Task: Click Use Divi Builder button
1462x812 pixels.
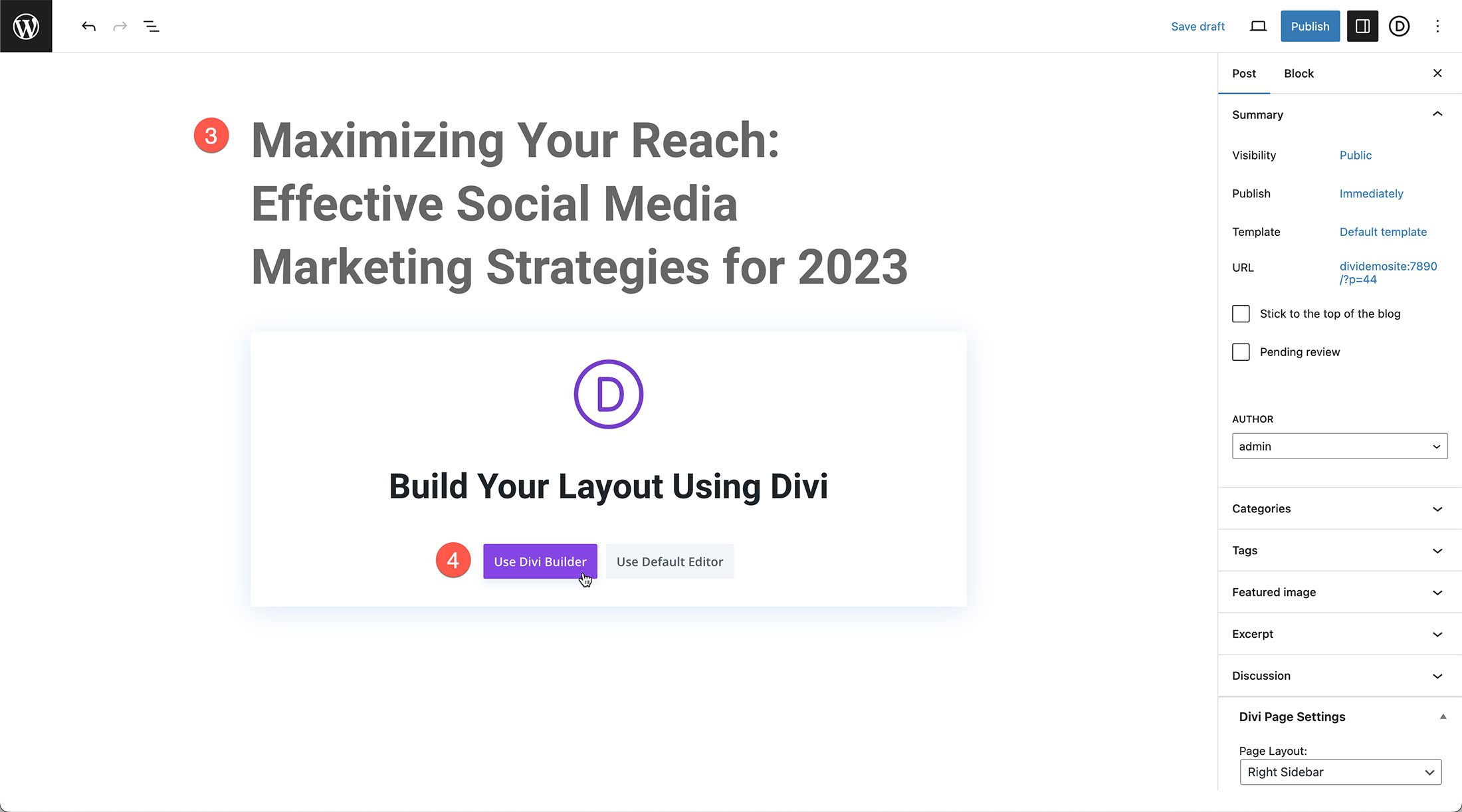Action: 540,561
